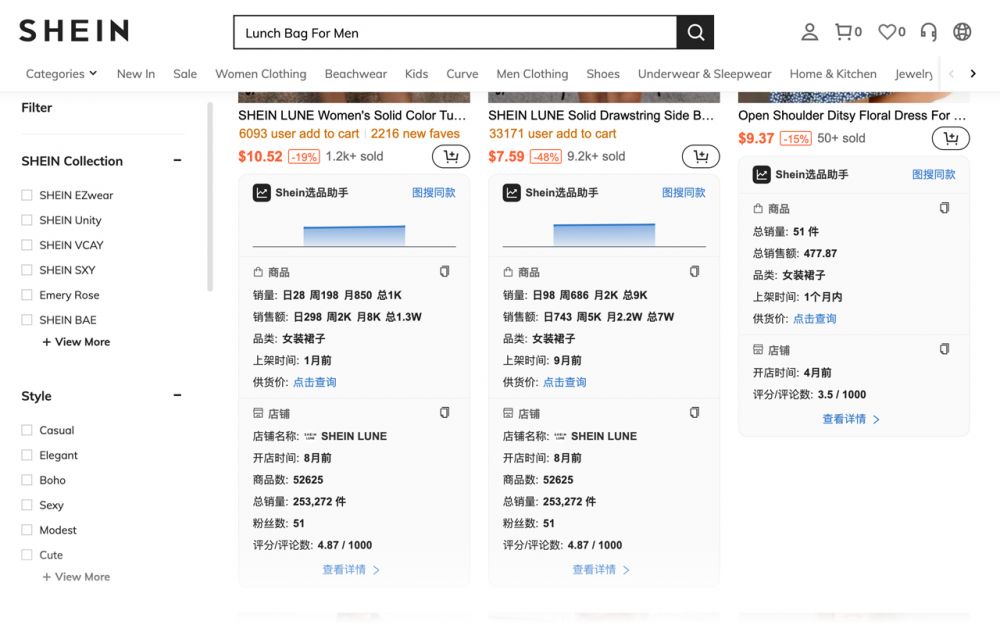Click Shein选品助手 logo on $10.52 card
Image resolution: width=1000 pixels, height=625 pixels.
261,193
